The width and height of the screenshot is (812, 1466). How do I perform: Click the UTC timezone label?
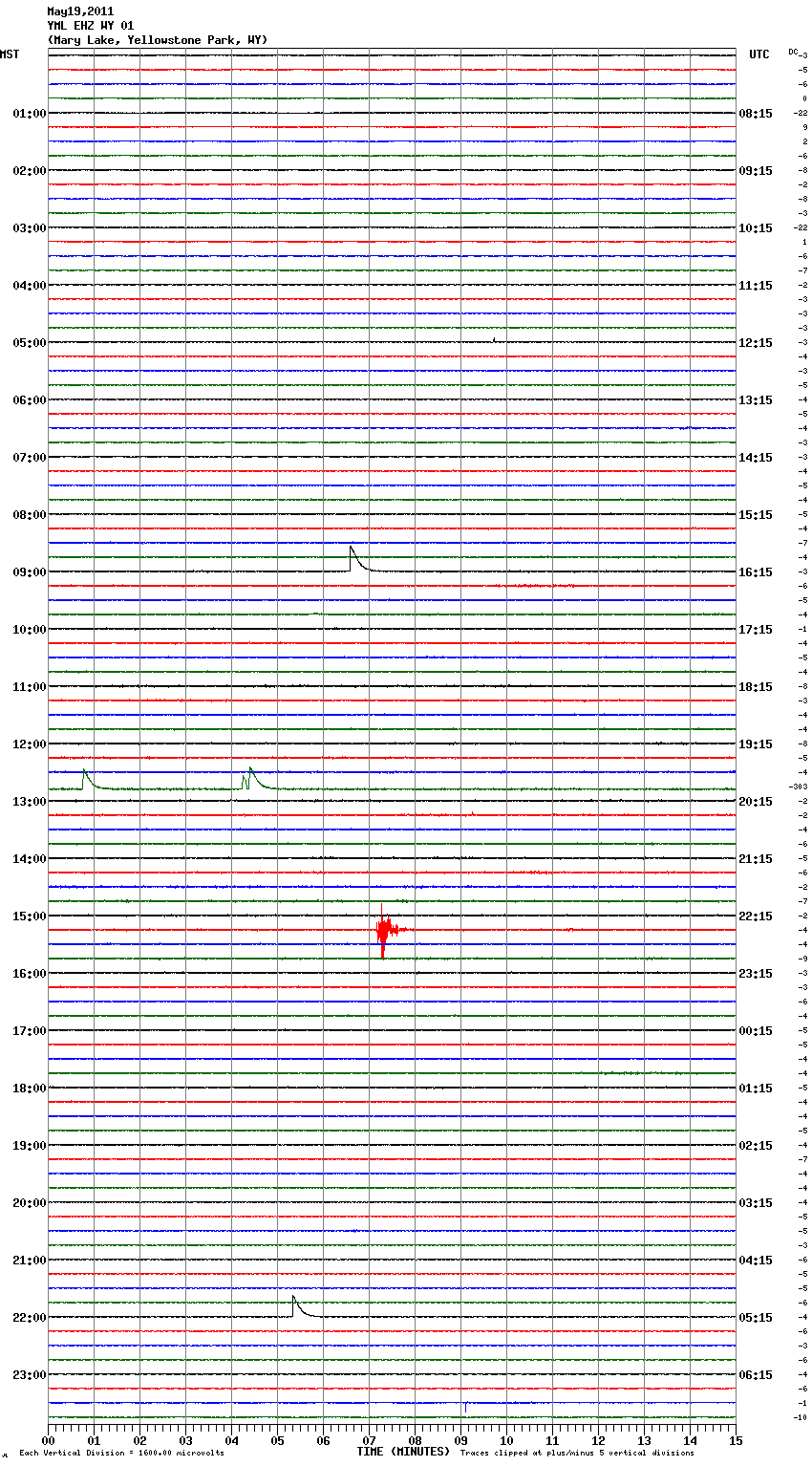coord(759,54)
